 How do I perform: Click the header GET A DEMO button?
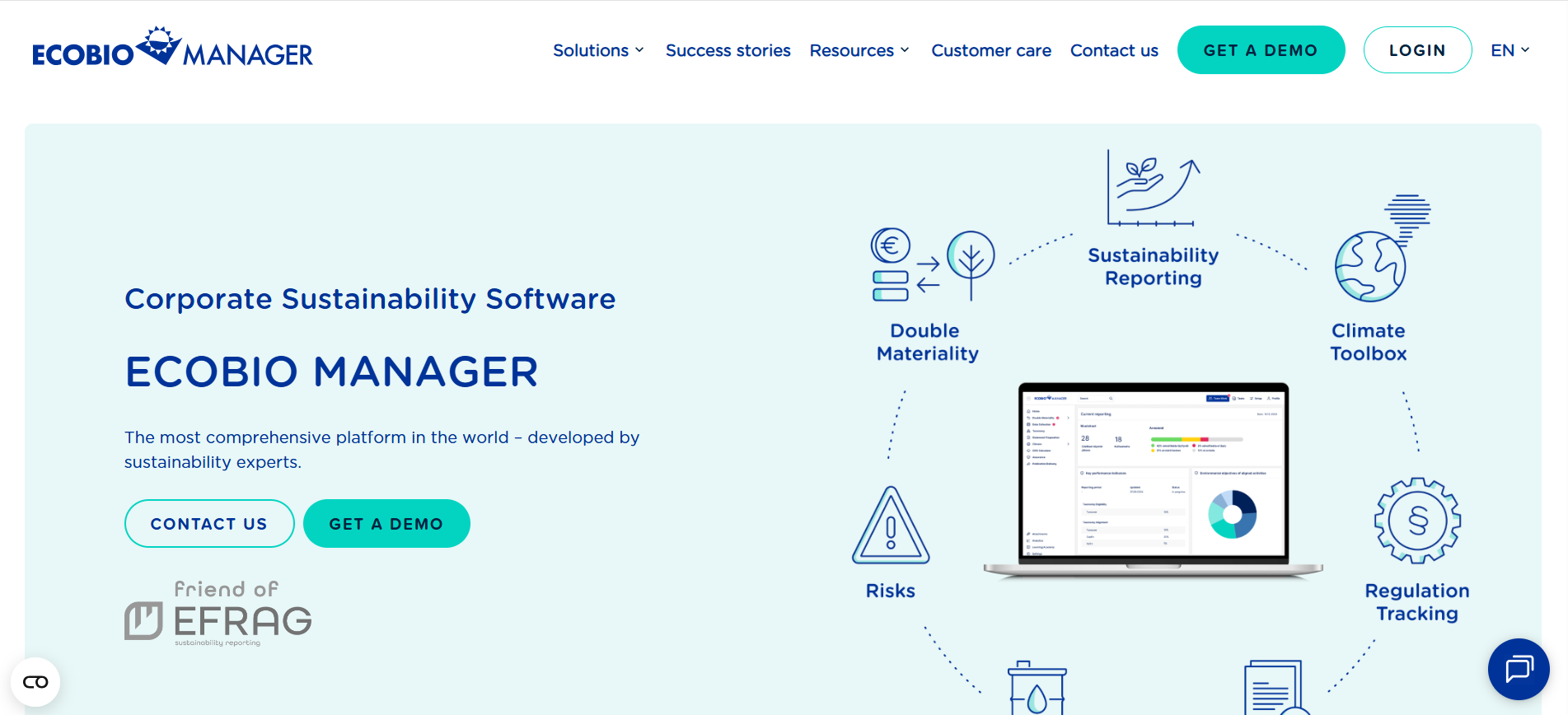(x=1261, y=50)
